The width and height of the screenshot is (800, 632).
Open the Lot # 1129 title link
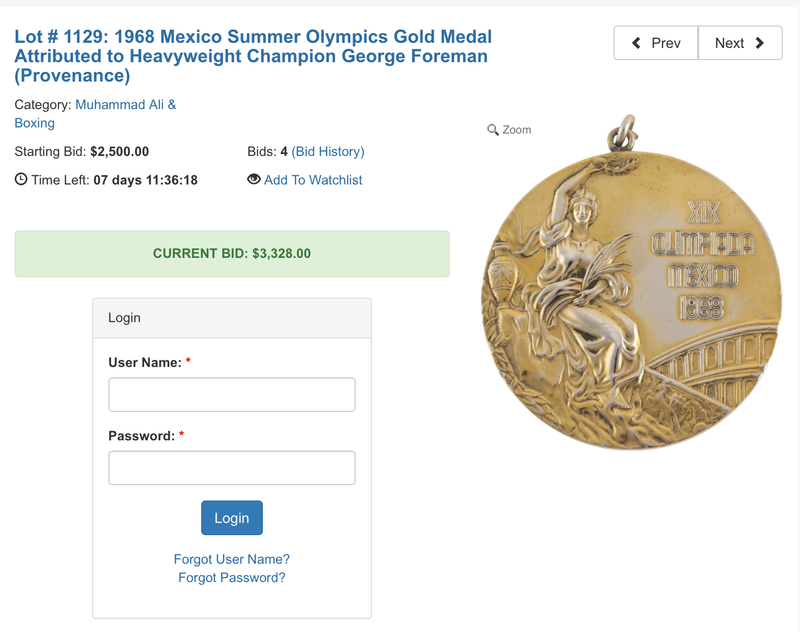tap(253, 56)
